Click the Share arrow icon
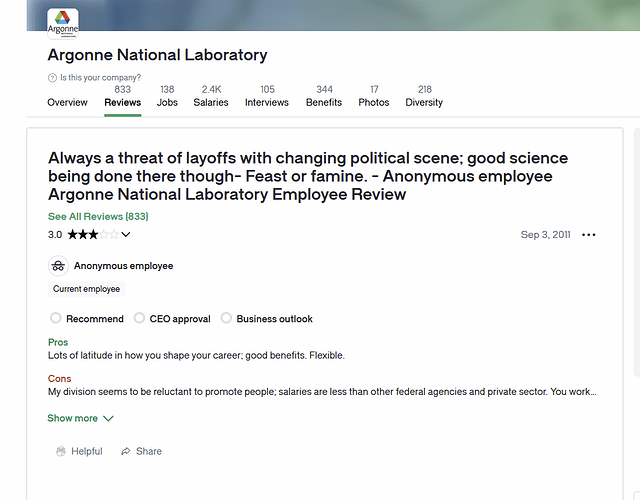 (x=126, y=452)
